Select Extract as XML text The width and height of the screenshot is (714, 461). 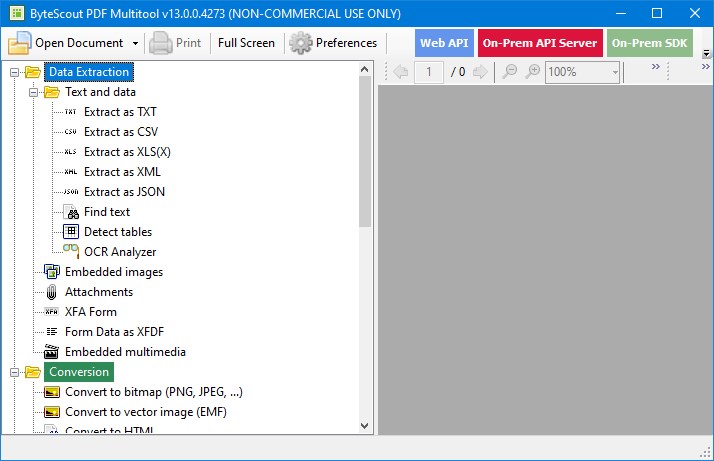[122, 172]
